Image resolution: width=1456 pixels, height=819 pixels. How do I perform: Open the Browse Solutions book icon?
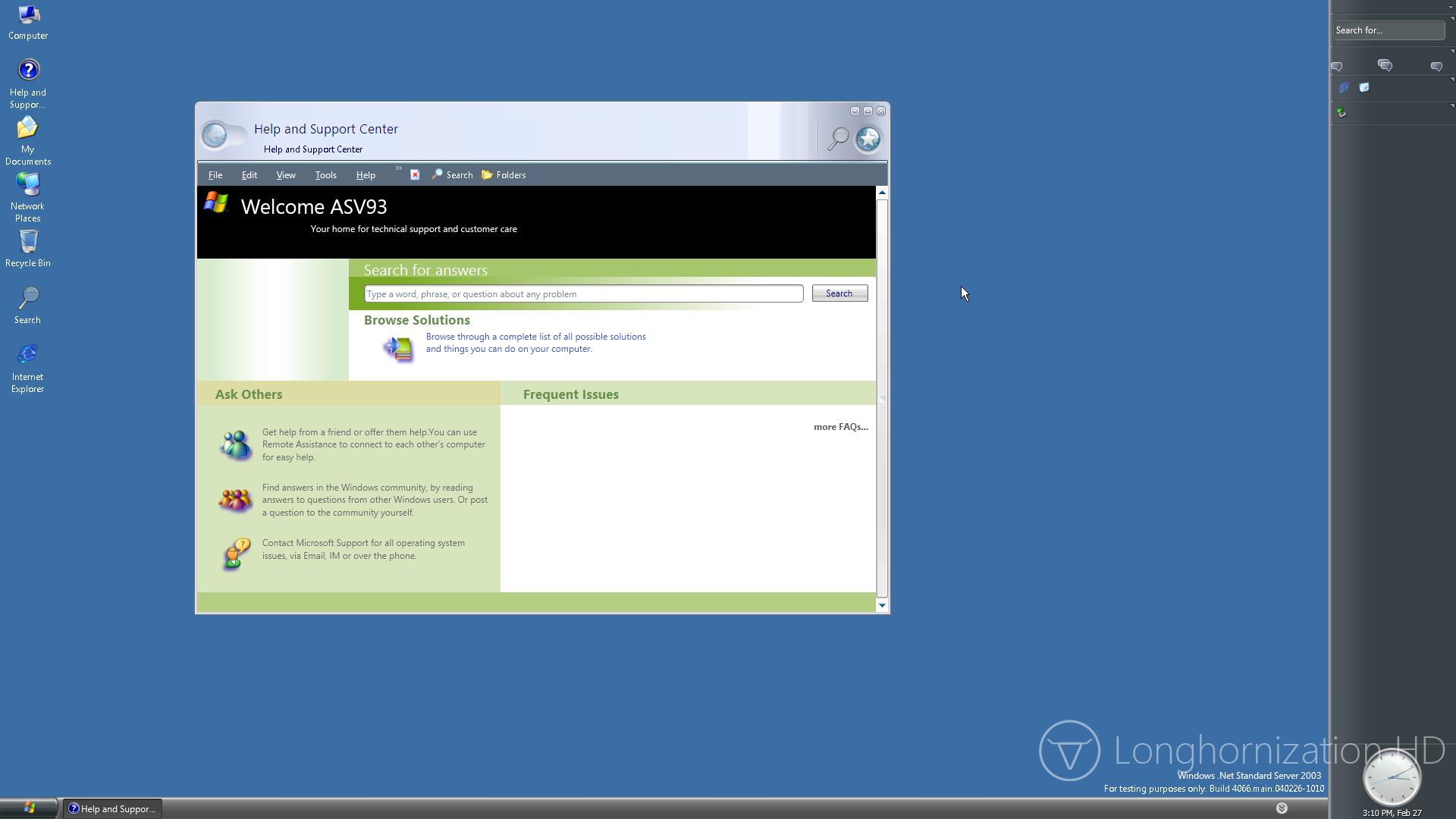(x=398, y=348)
